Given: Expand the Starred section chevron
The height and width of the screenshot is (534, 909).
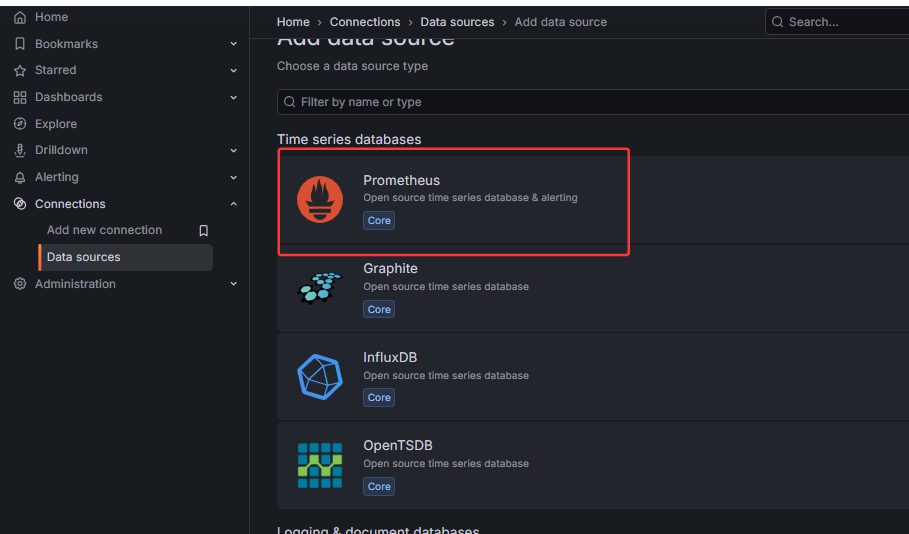Looking at the screenshot, I should [x=234, y=71].
